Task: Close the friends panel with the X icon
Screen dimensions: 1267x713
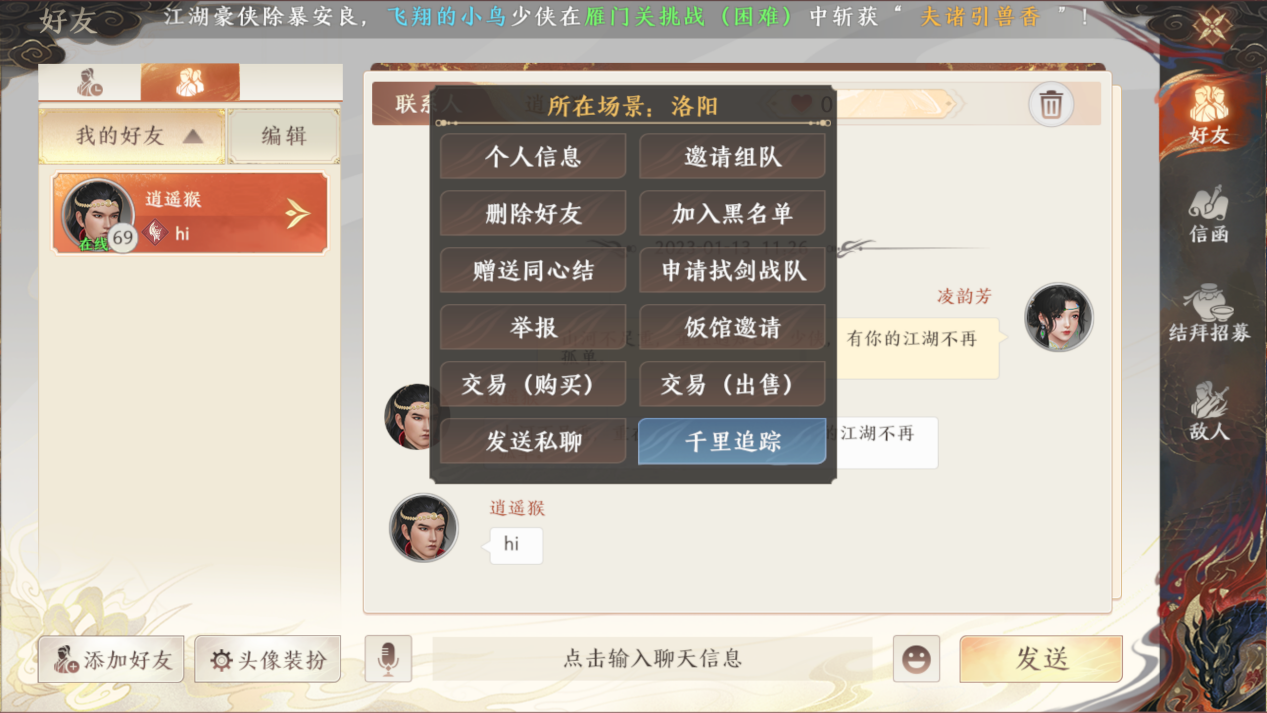Action: click(1212, 25)
